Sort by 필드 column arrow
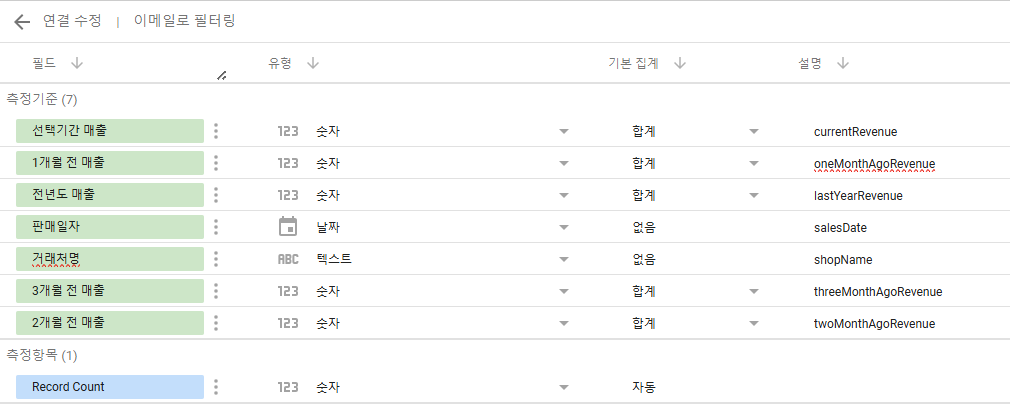1010x404 pixels. point(77,63)
